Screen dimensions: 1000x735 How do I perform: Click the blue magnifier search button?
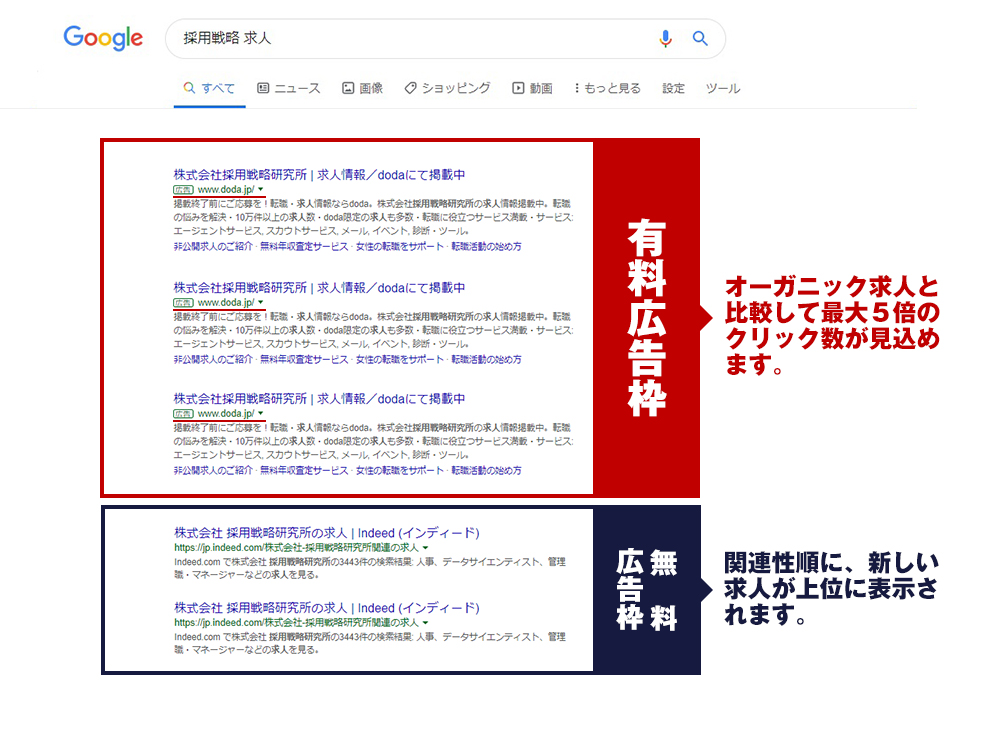pos(700,39)
